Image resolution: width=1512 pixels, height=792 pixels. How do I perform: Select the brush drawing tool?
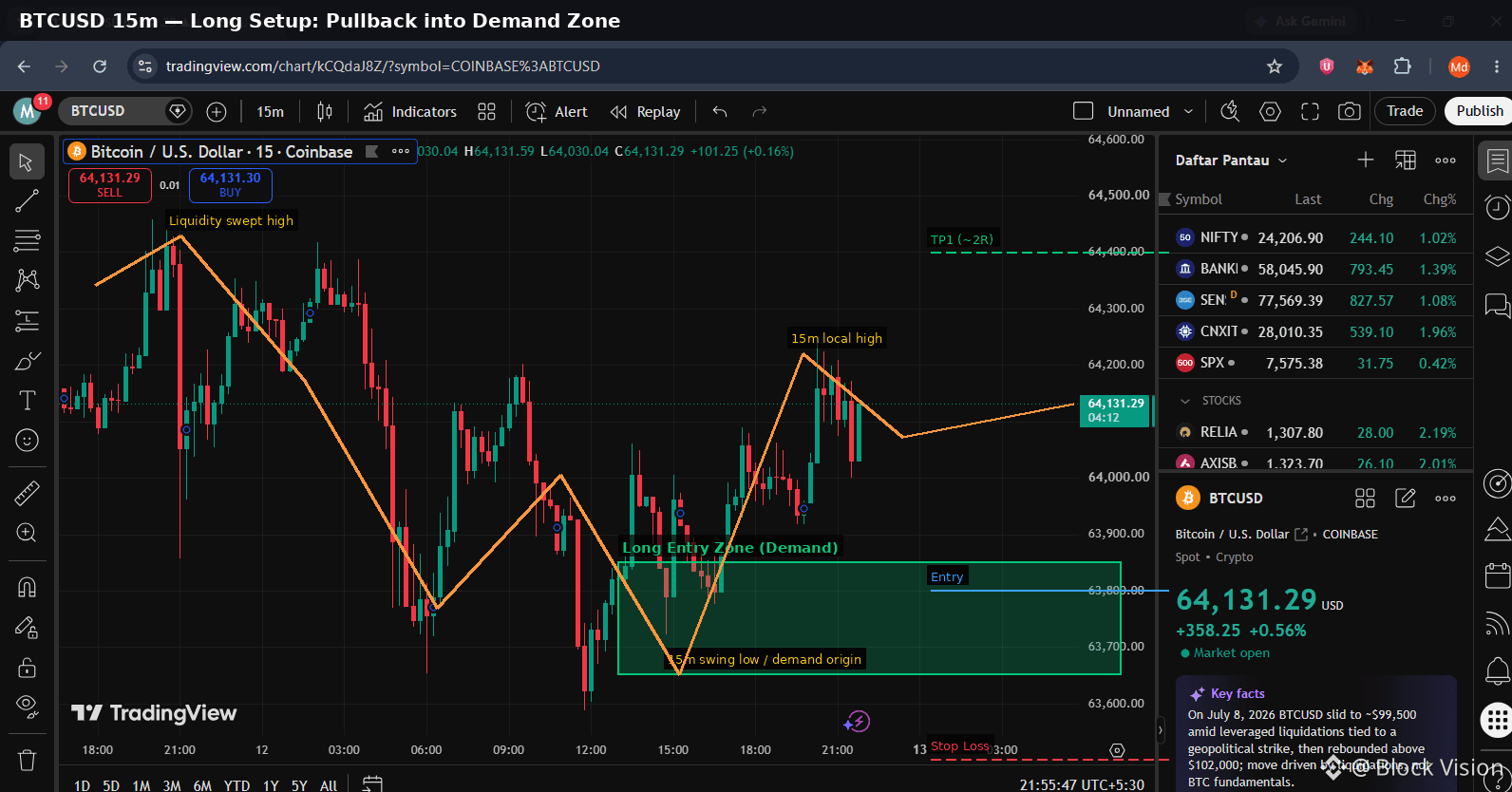tap(27, 361)
